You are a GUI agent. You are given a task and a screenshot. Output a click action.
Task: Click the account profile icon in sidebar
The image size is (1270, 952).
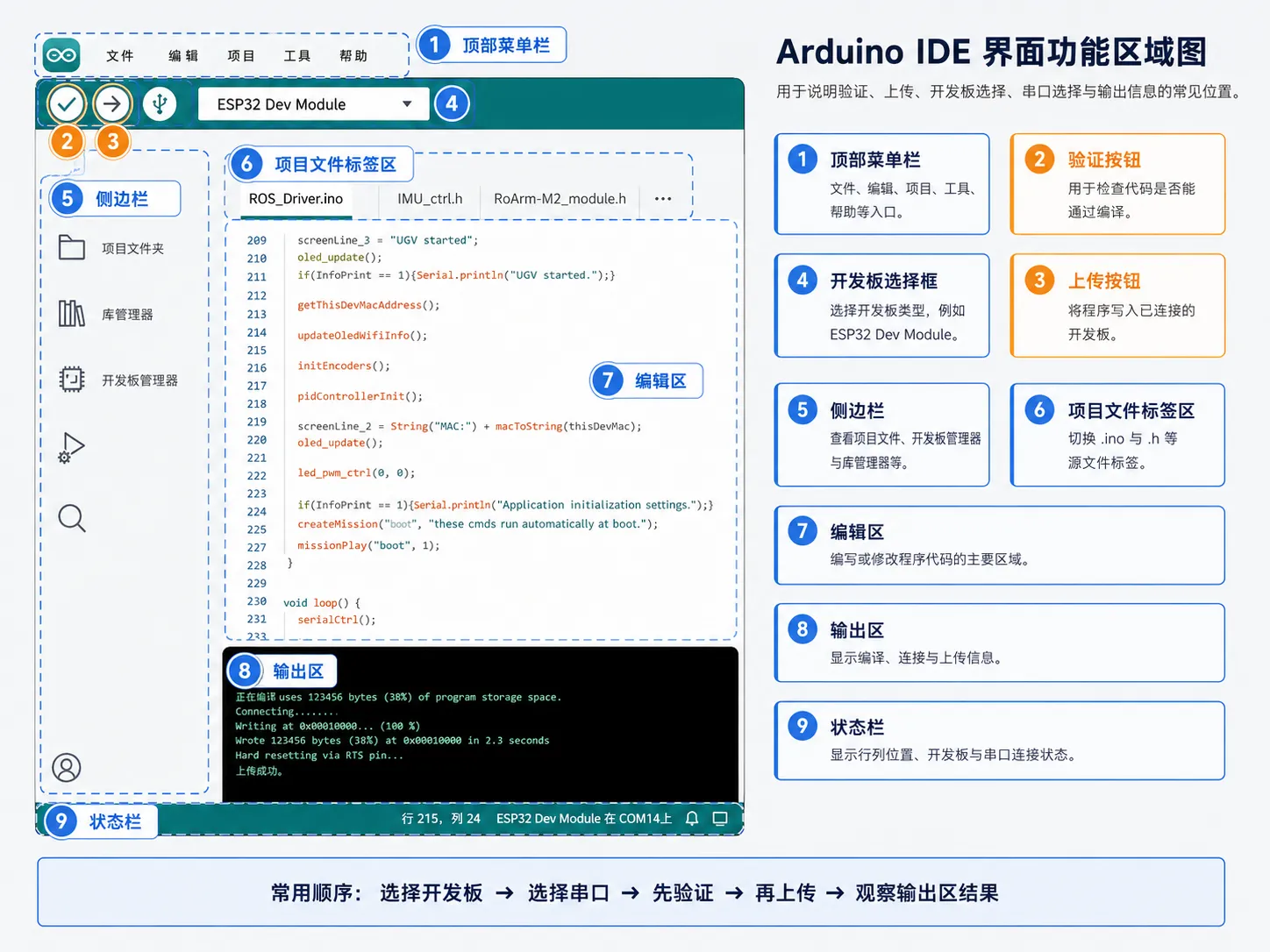(x=67, y=768)
